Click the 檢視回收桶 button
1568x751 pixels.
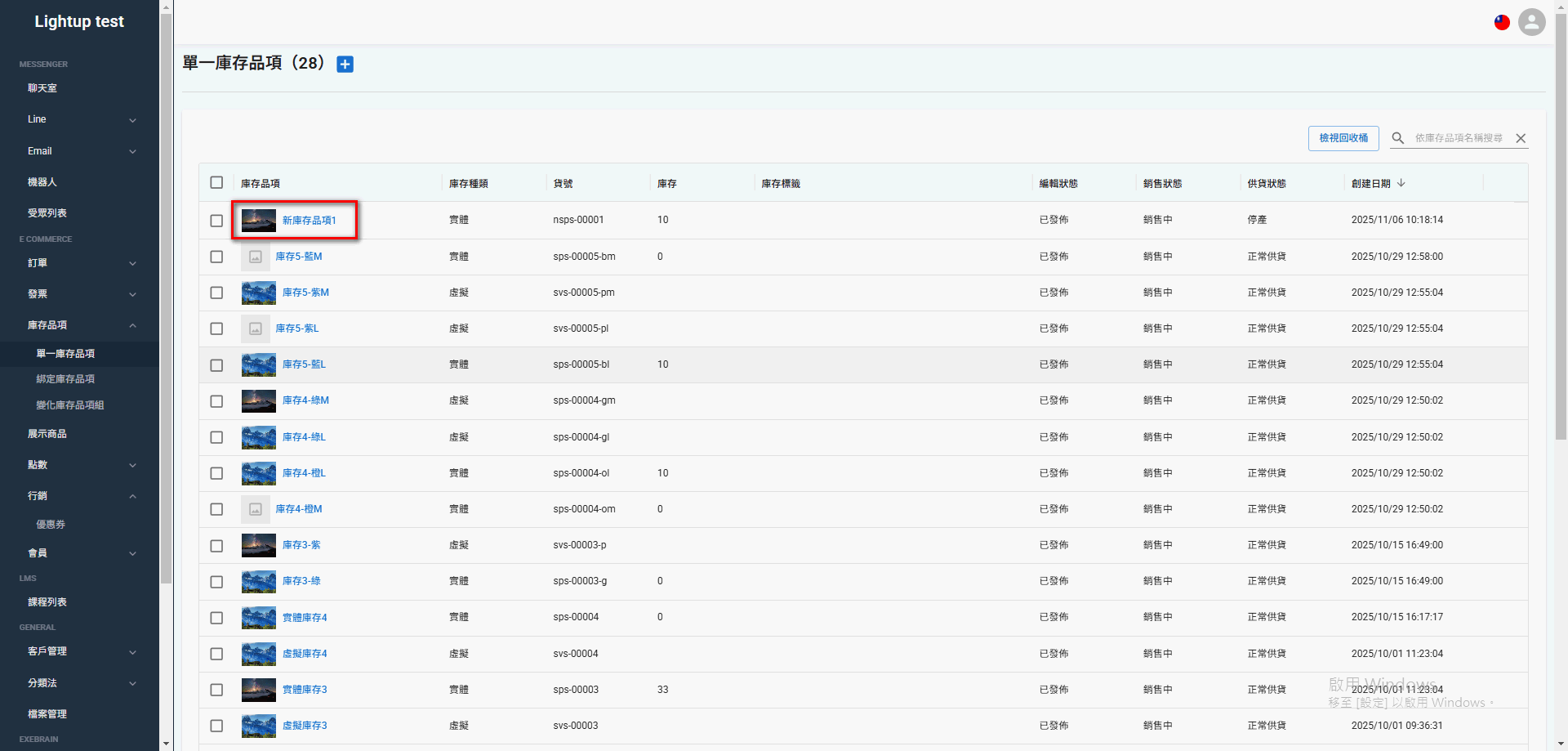(x=1343, y=138)
